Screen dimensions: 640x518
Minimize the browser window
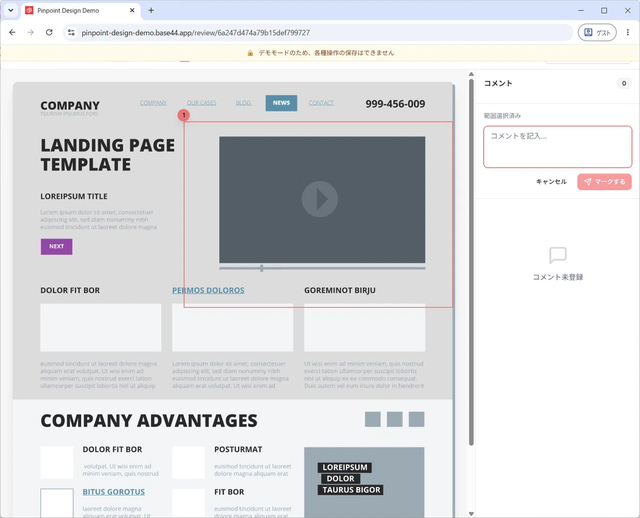[x=581, y=11]
